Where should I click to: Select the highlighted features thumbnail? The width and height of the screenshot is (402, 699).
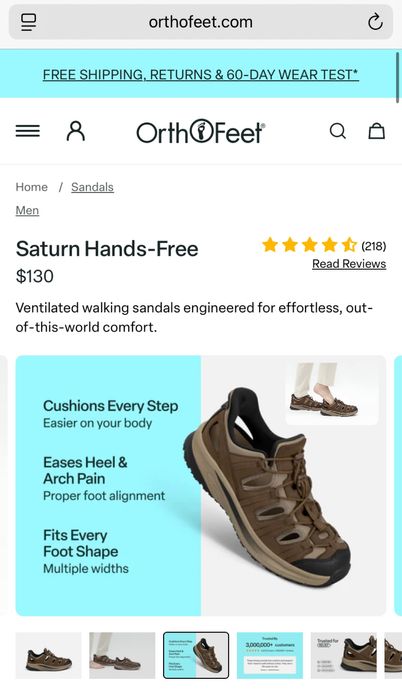(x=196, y=655)
